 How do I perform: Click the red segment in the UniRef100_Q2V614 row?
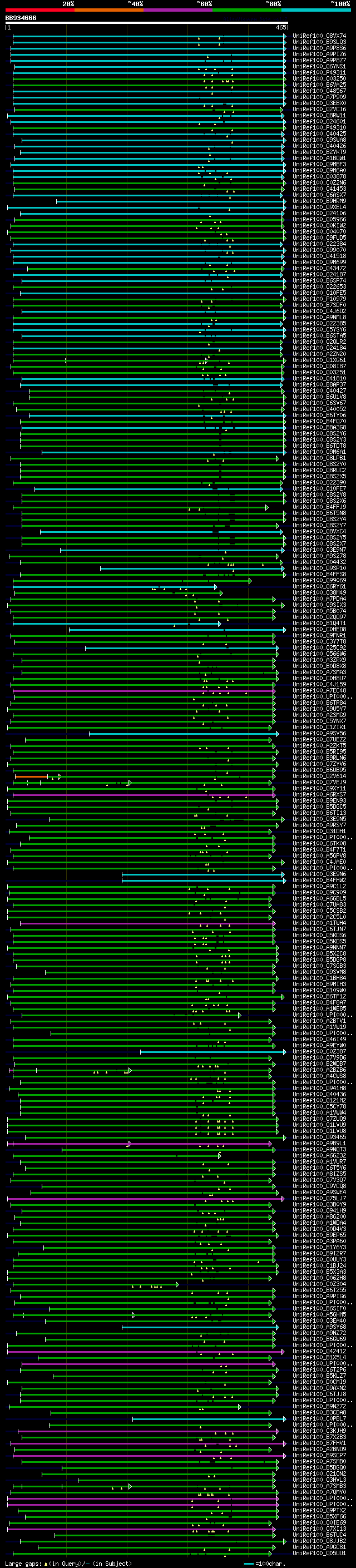click(31, 776)
